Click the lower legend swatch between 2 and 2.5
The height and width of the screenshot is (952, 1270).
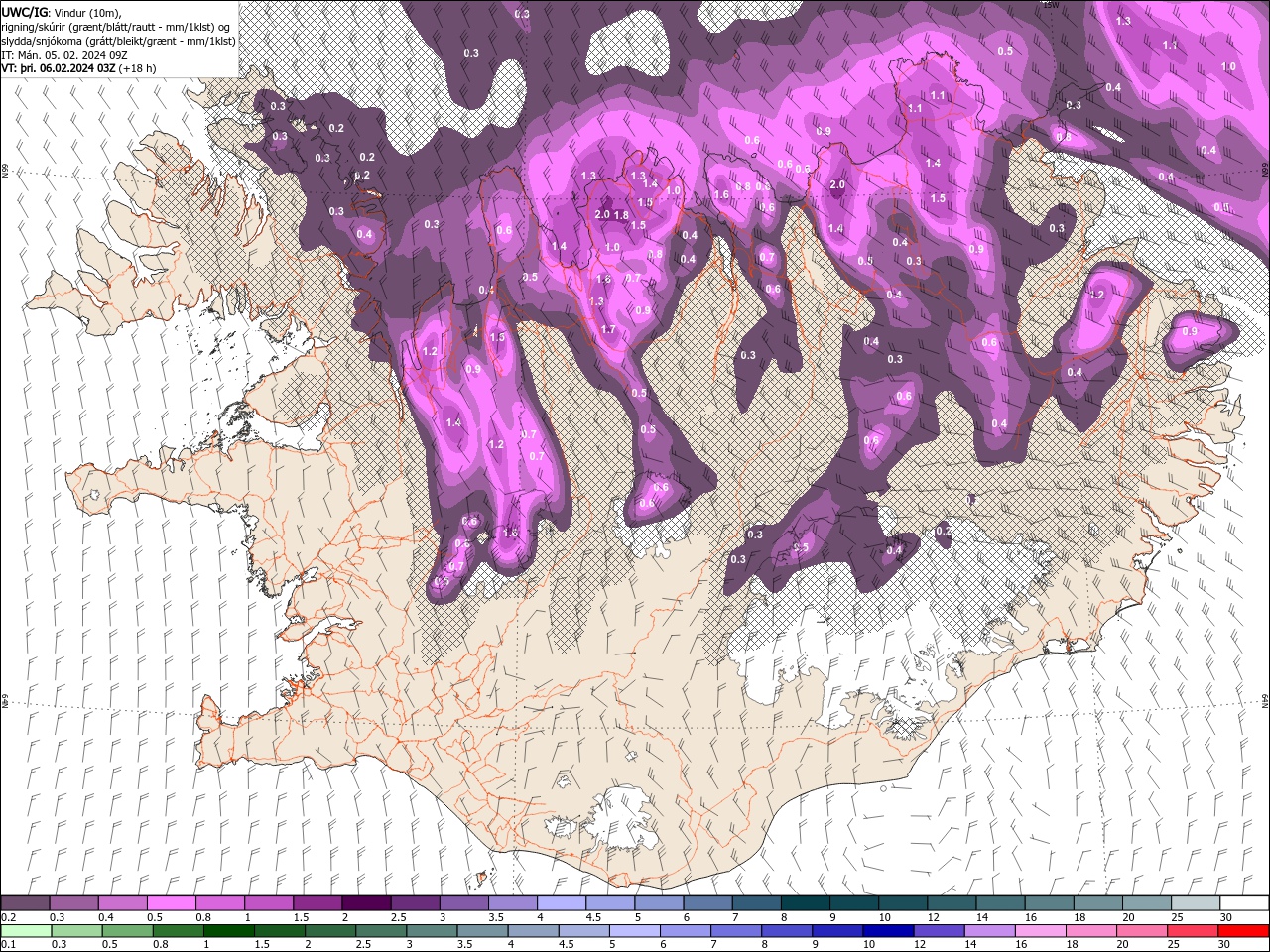tap(331, 931)
